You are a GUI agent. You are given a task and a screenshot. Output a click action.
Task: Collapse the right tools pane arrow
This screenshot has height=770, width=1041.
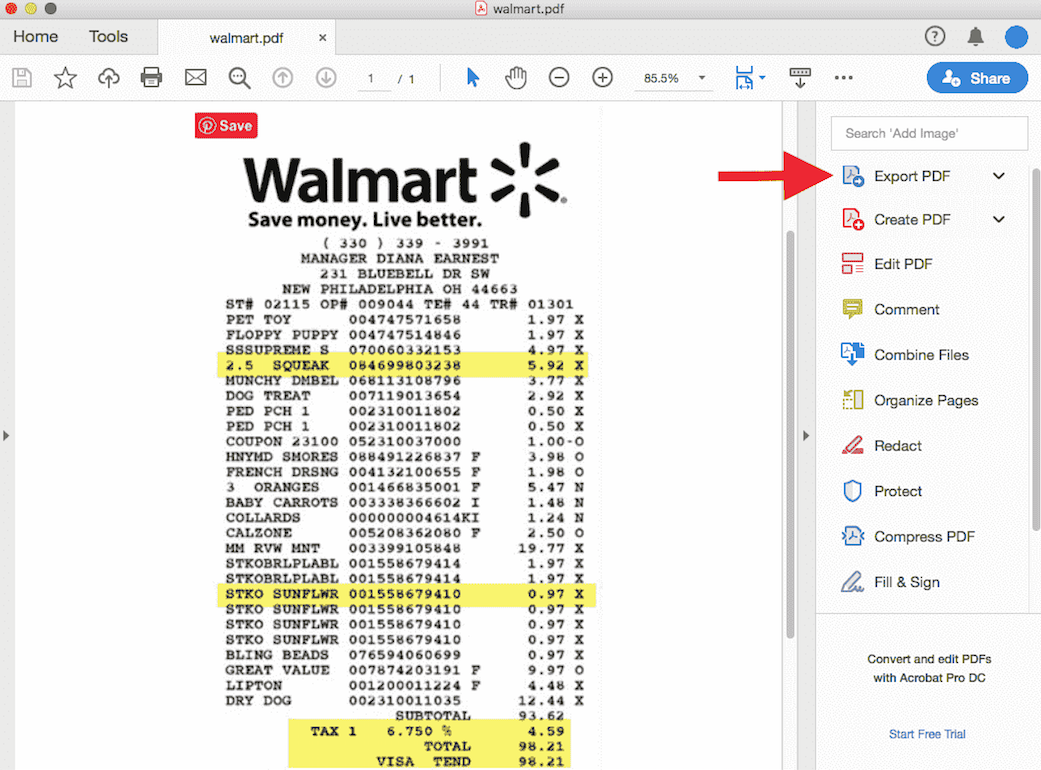(806, 436)
